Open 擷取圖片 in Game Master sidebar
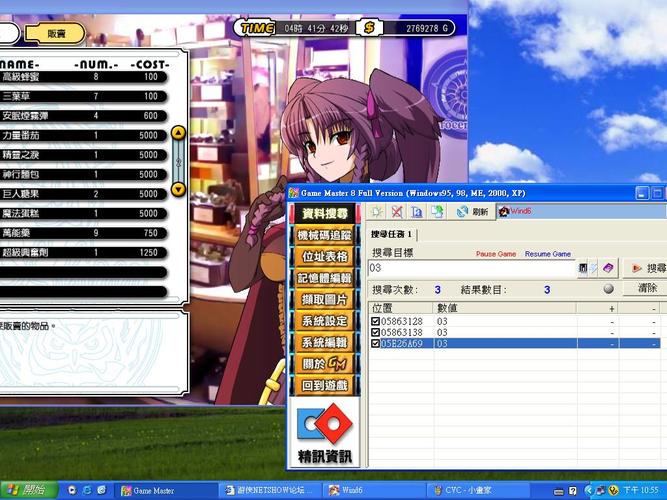 325,300
